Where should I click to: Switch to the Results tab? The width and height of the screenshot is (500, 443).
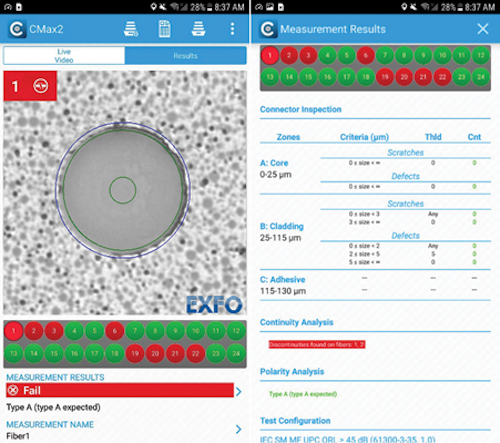coord(185,56)
